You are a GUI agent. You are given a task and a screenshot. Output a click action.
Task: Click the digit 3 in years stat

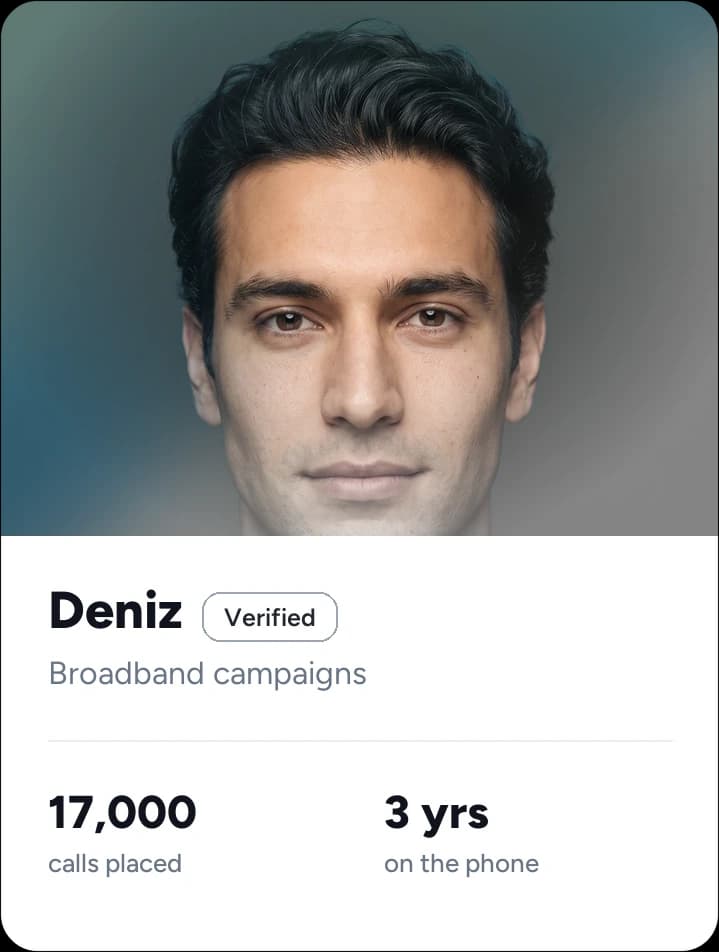click(x=397, y=812)
